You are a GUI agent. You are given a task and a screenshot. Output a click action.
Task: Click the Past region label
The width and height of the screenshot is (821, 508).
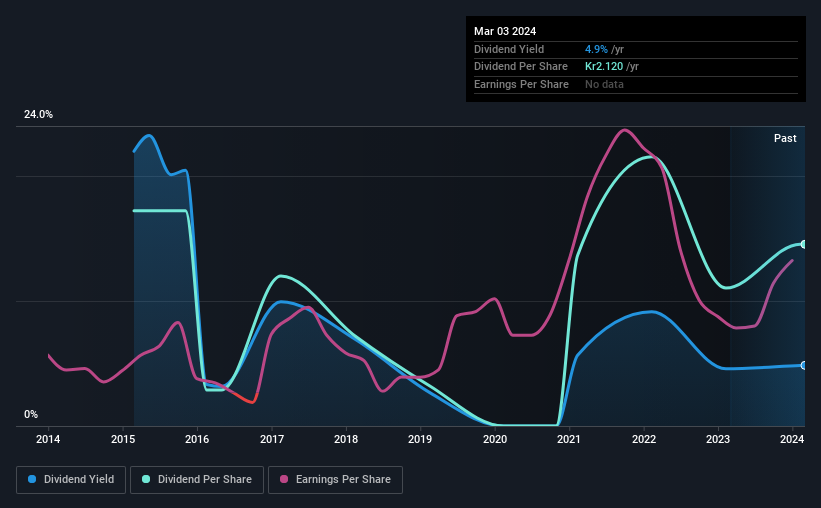tap(785, 138)
